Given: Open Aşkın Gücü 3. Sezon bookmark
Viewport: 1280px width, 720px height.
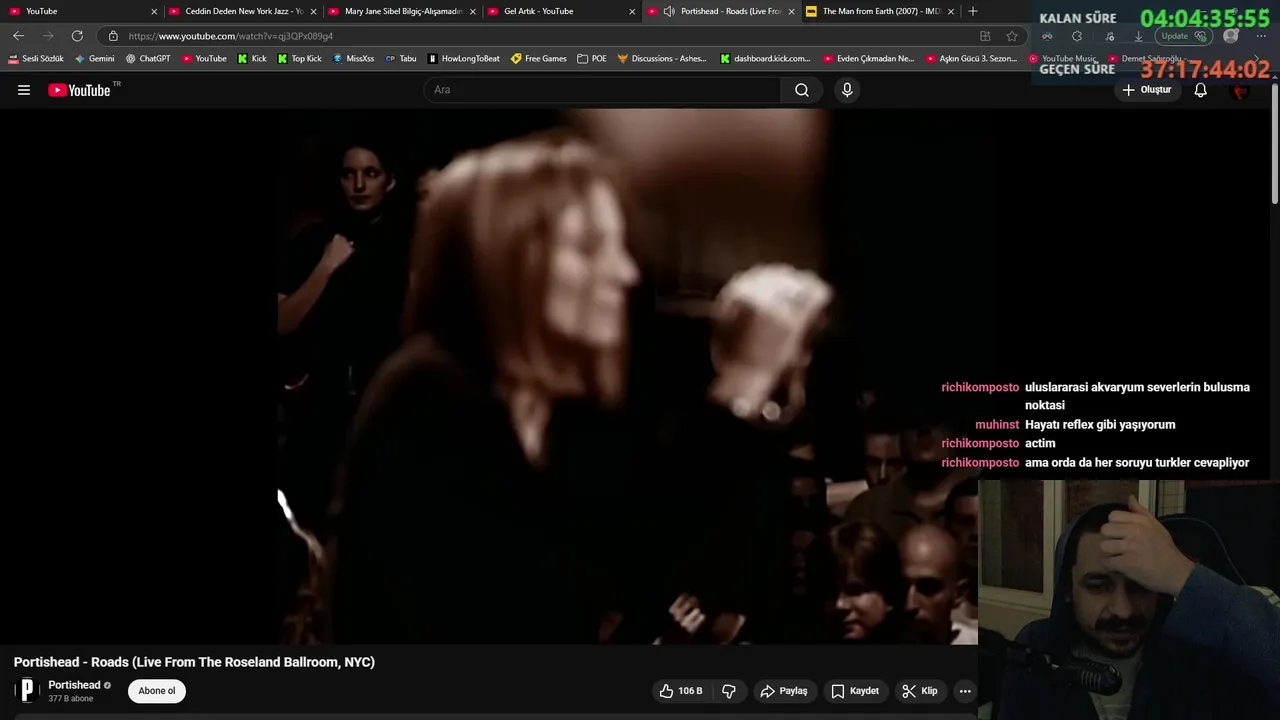Looking at the screenshot, I should (971, 58).
